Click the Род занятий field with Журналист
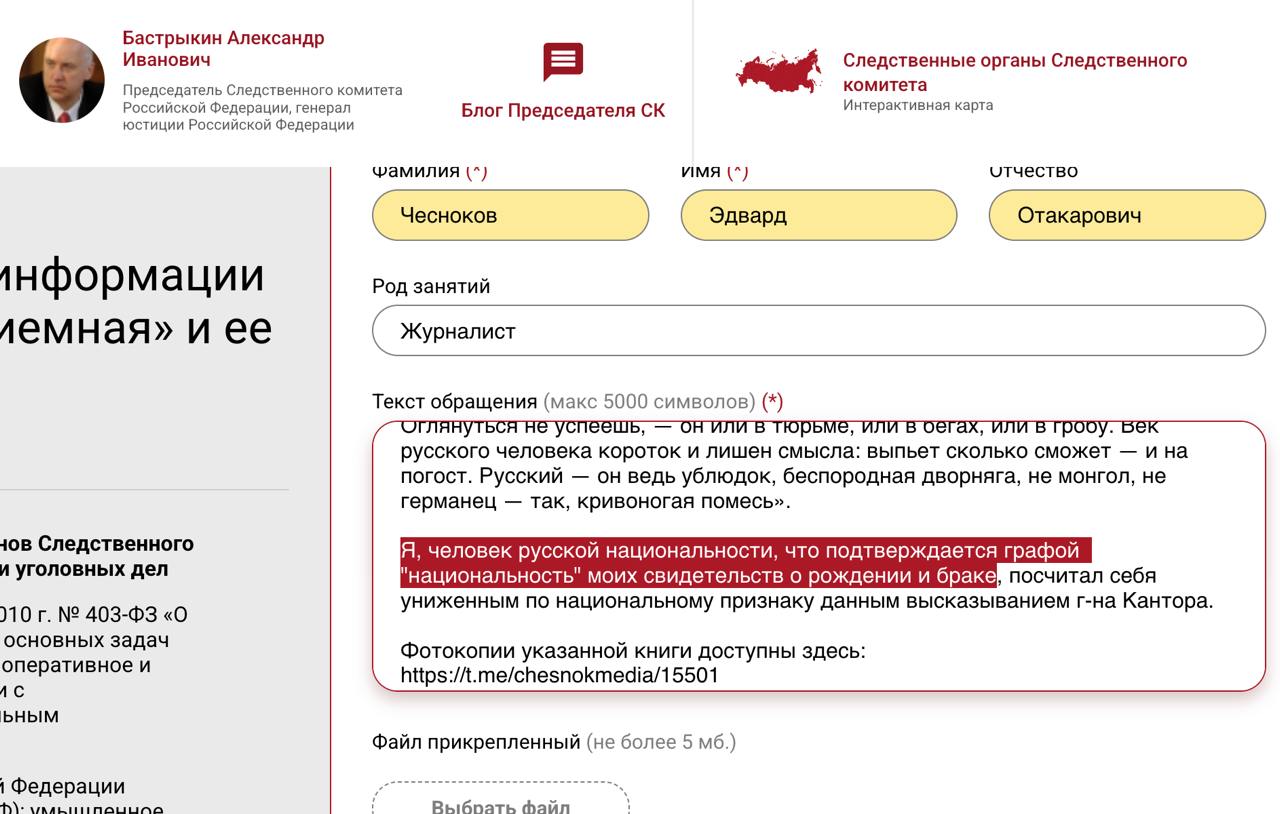1280x814 pixels. click(818, 331)
